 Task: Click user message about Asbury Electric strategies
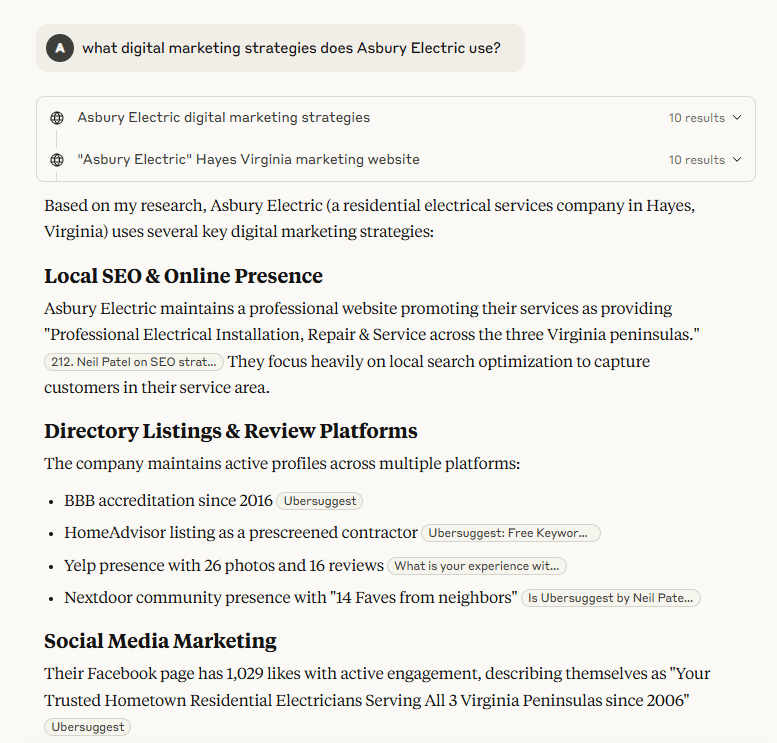280,48
